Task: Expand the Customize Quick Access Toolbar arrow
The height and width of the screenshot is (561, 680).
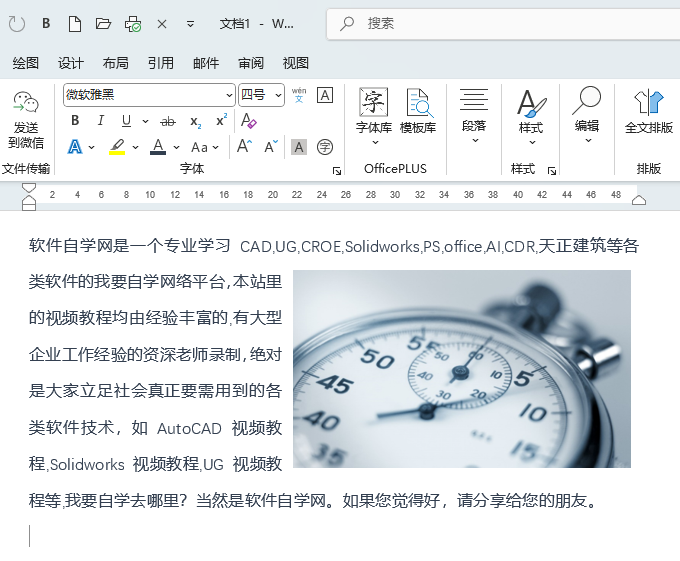Action: [x=190, y=24]
